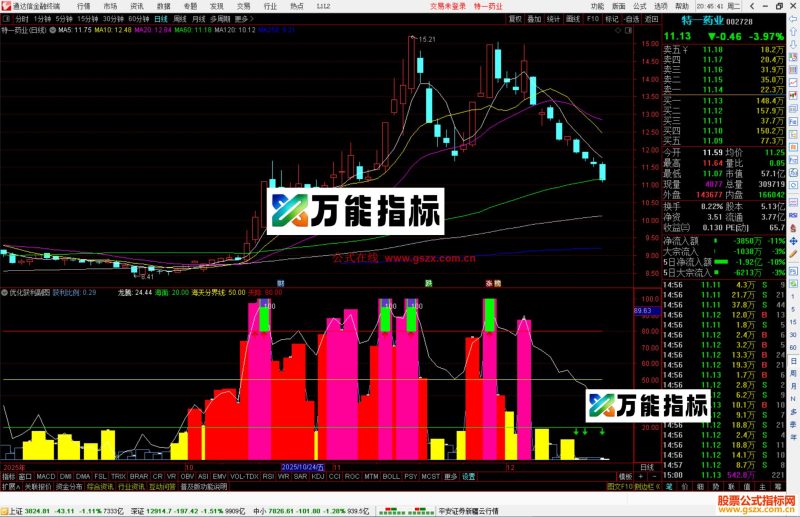Expand 更多 period options

(x=243, y=19)
